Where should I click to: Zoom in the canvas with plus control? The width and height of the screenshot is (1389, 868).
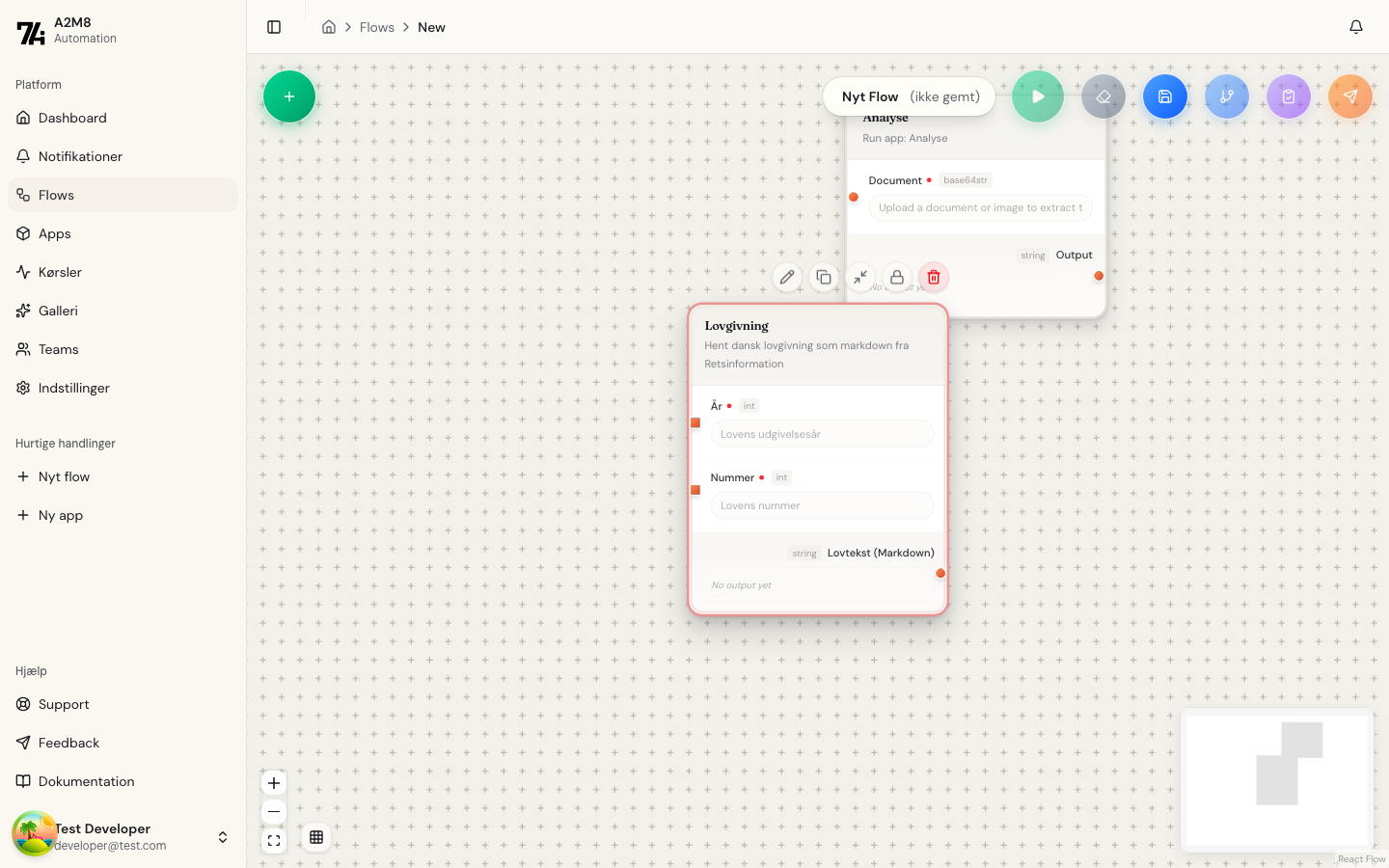pos(274,783)
